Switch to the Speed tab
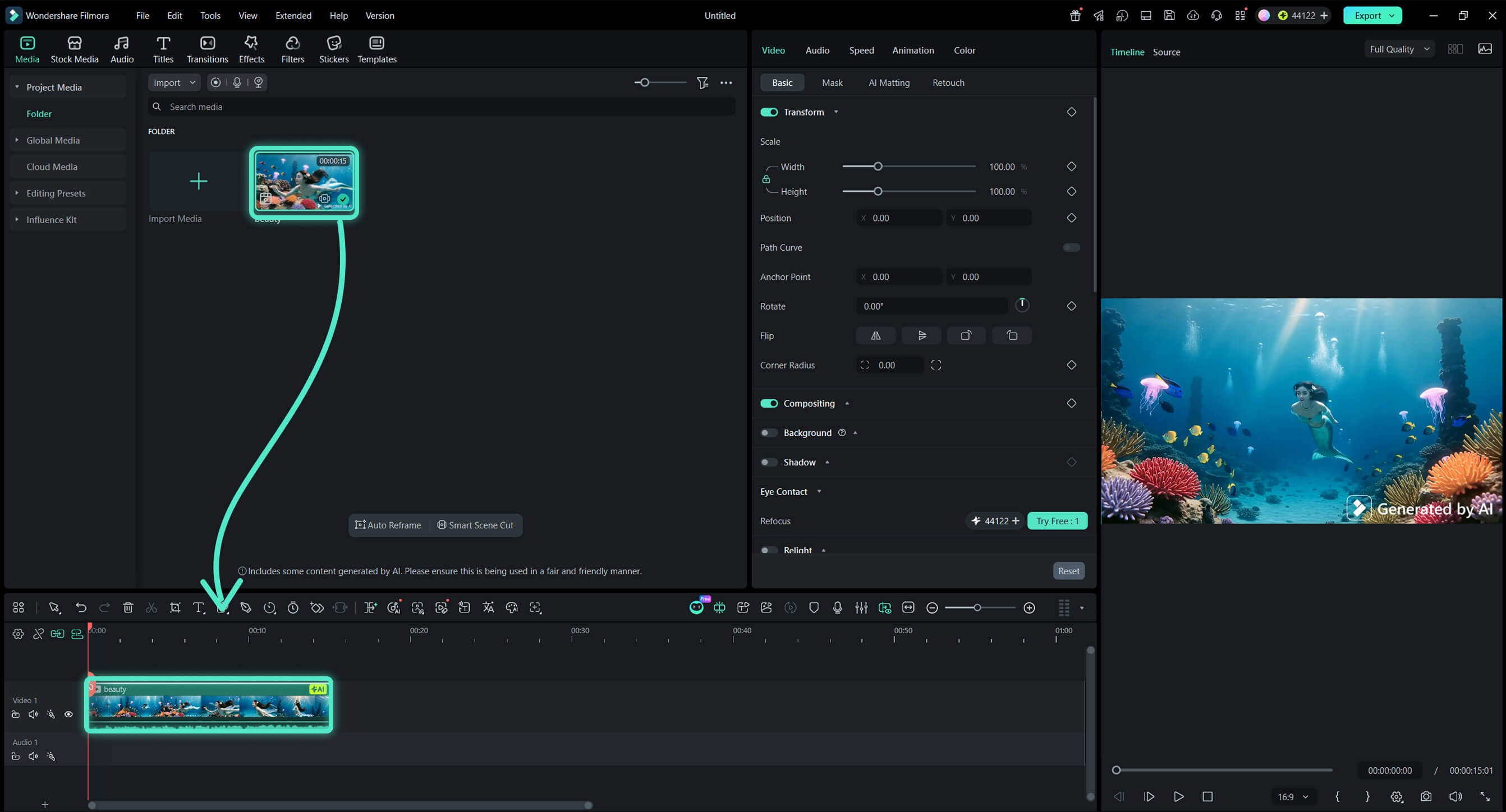This screenshot has width=1506, height=812. click(x=861, y=50)
